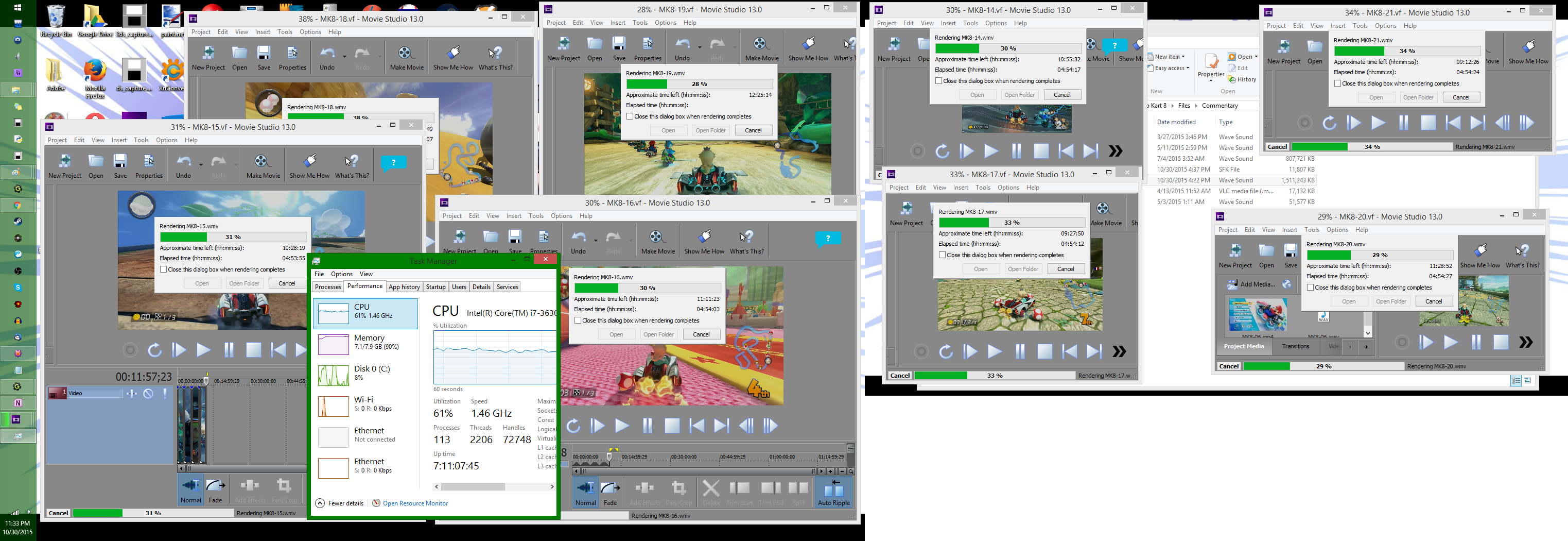Check close-dialog option in Rendering MK8-20.wmv

(1311, 288)
